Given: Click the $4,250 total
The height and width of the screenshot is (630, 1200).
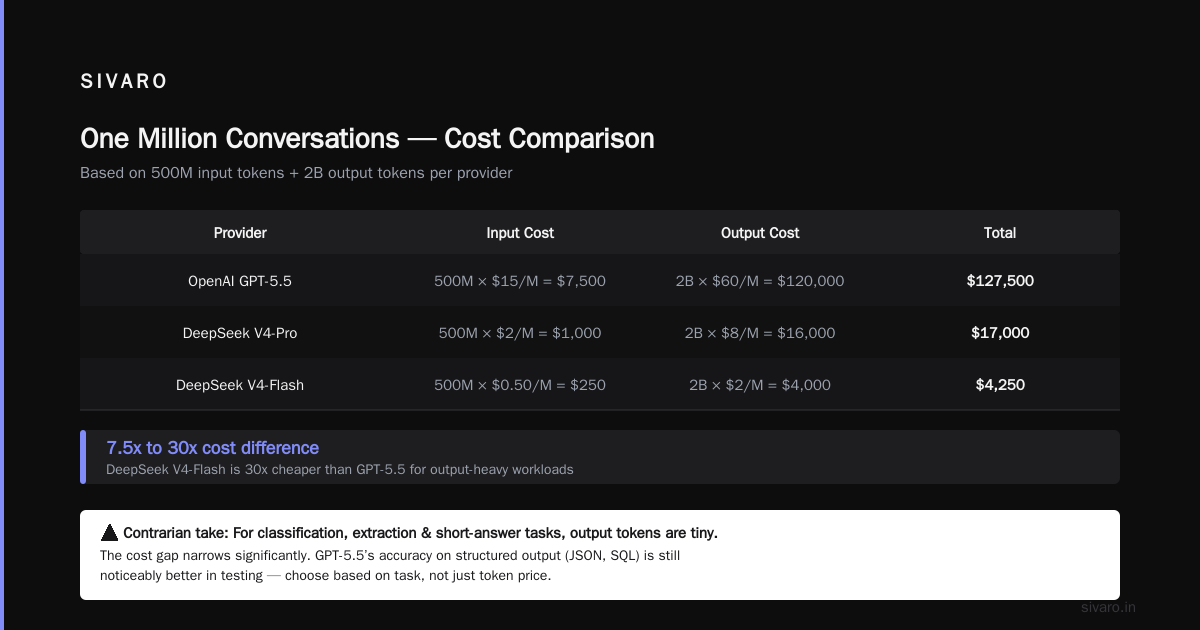Looking at the screenshot, I should click(1000, 385).
